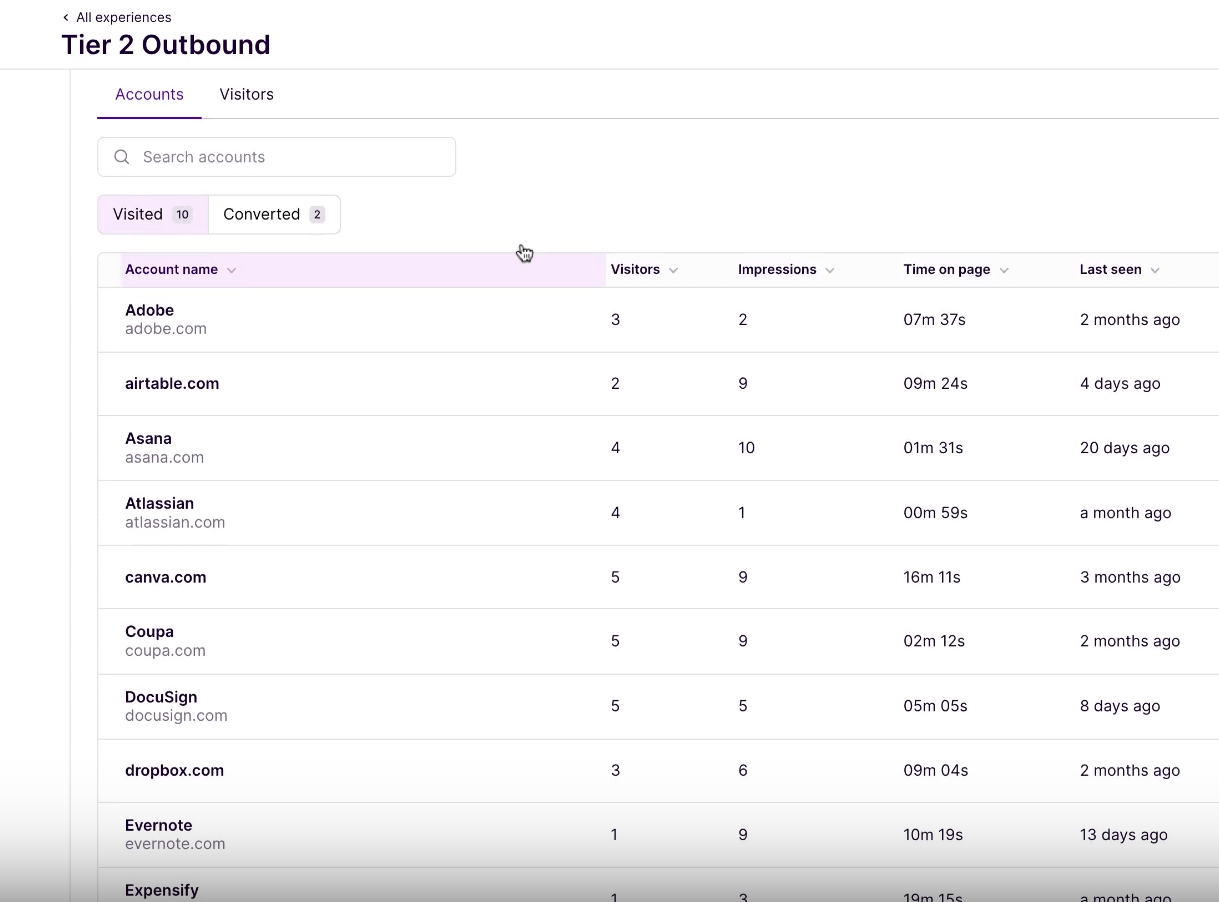The width and height of the screenshot is (1219, 902).
Task: Sort by Time on page column
Action: click(956, 270)
